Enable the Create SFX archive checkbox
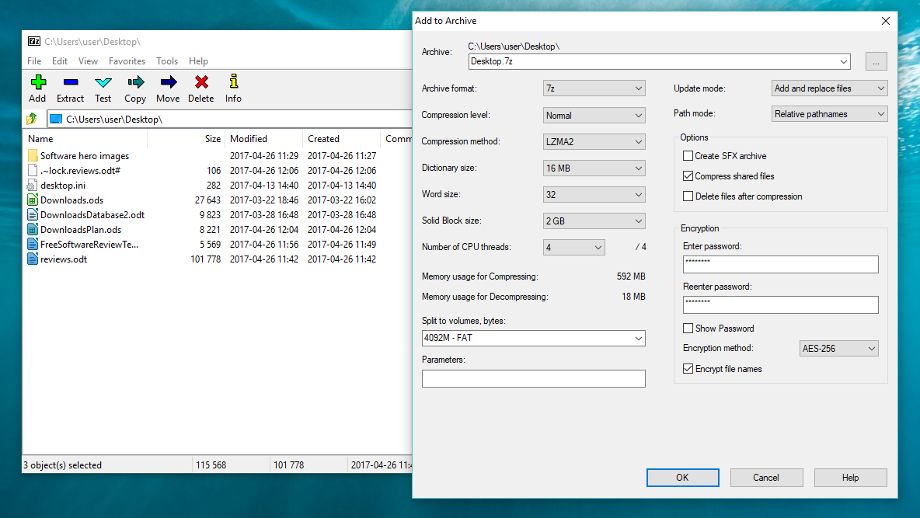Screen dimensions: 920x518 [687, 156]
